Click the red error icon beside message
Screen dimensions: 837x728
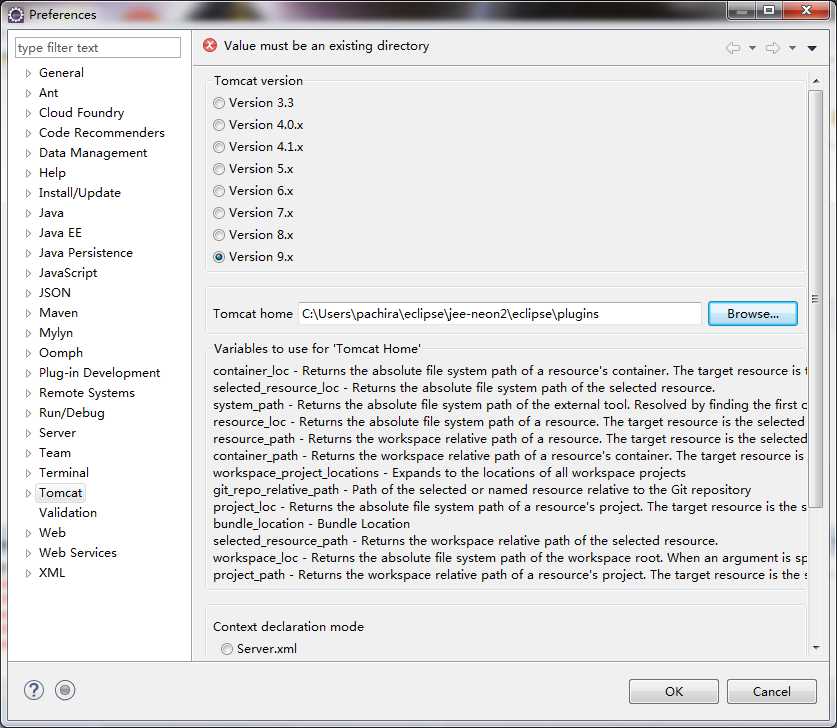click(x=210, y=45)
